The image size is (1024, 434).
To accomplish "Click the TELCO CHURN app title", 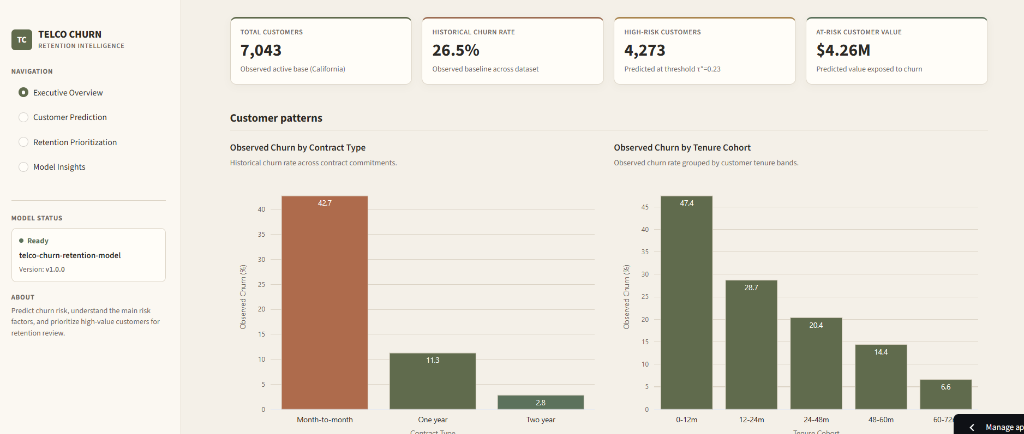I will point(70,35).
